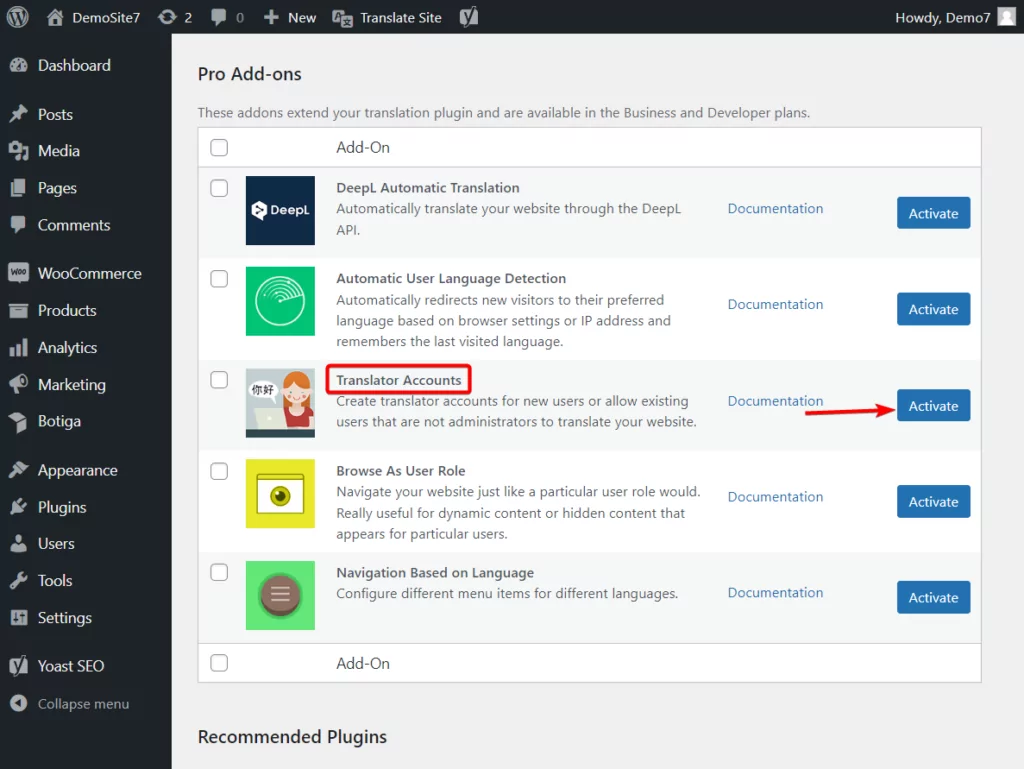The height and width of the screenshot is (769, 1024).
Task: Click the Tools wrench icon
Action: pyautogui.click(x=19, y=580)
